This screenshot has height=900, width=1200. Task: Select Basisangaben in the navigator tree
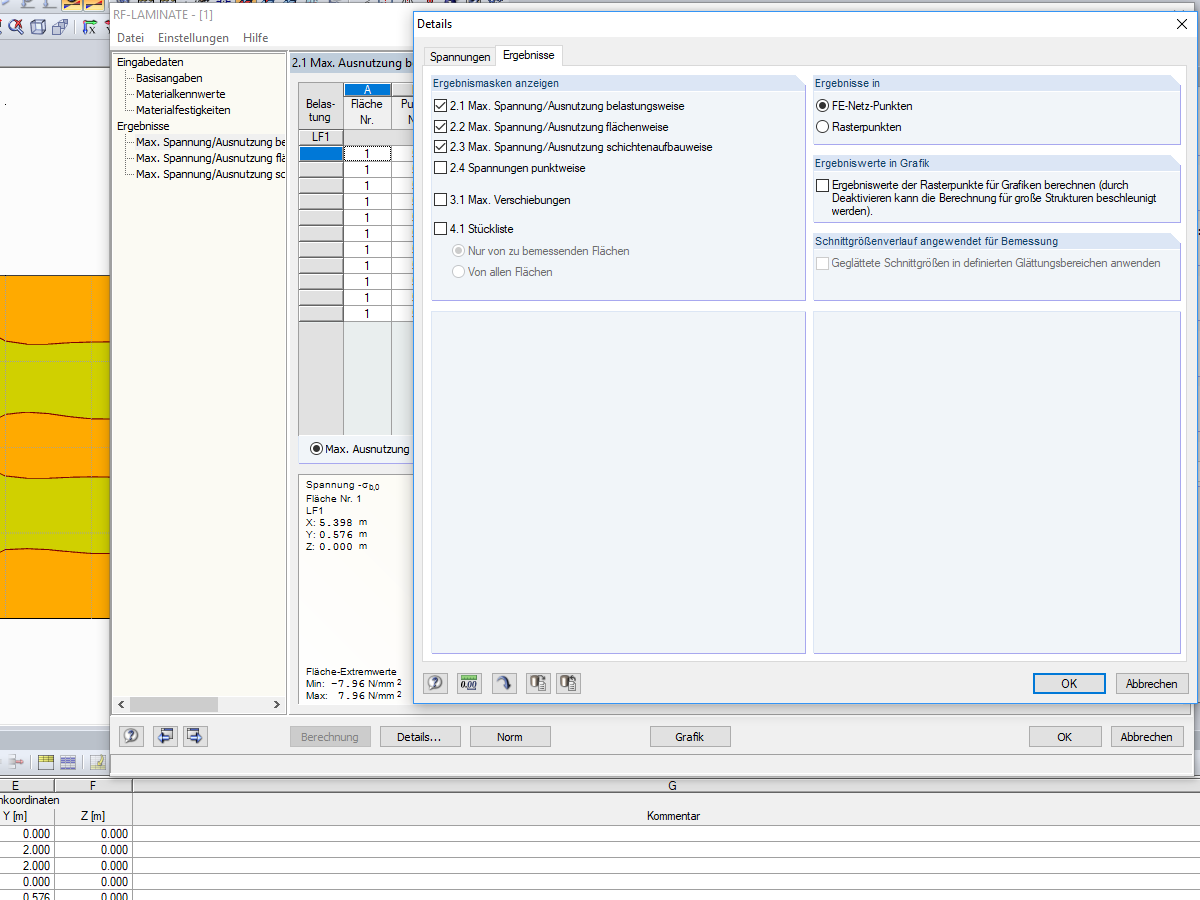pos(169,78)
